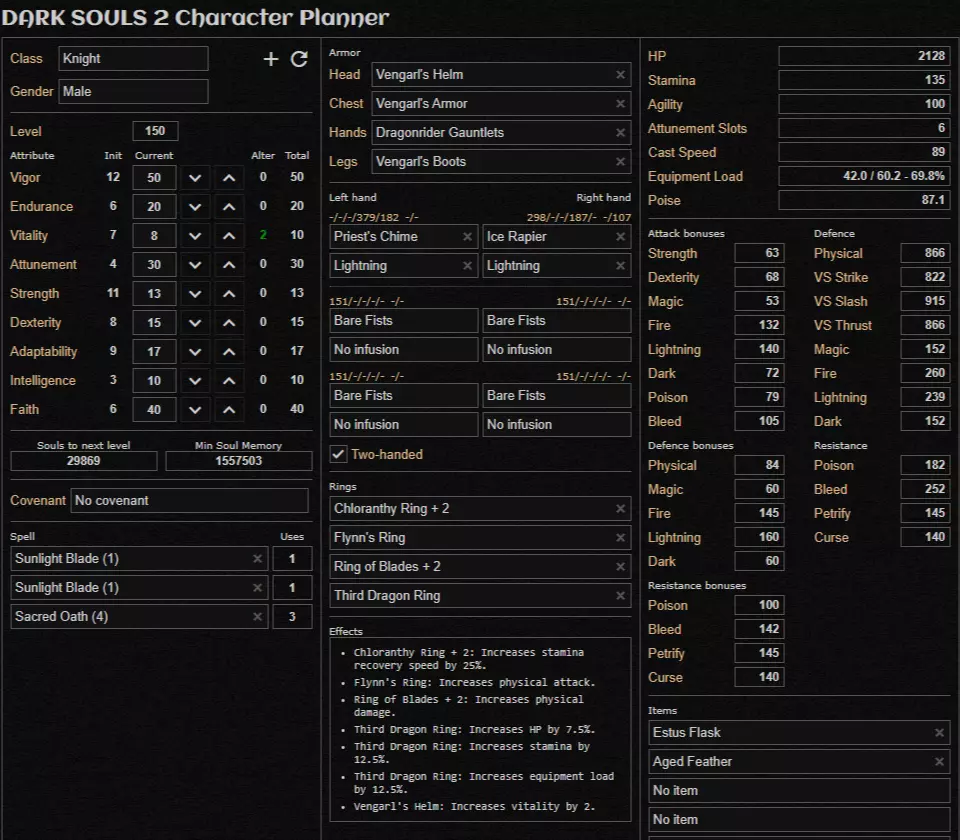Remove Flynn's Ring via X

[x=620, y=538]
